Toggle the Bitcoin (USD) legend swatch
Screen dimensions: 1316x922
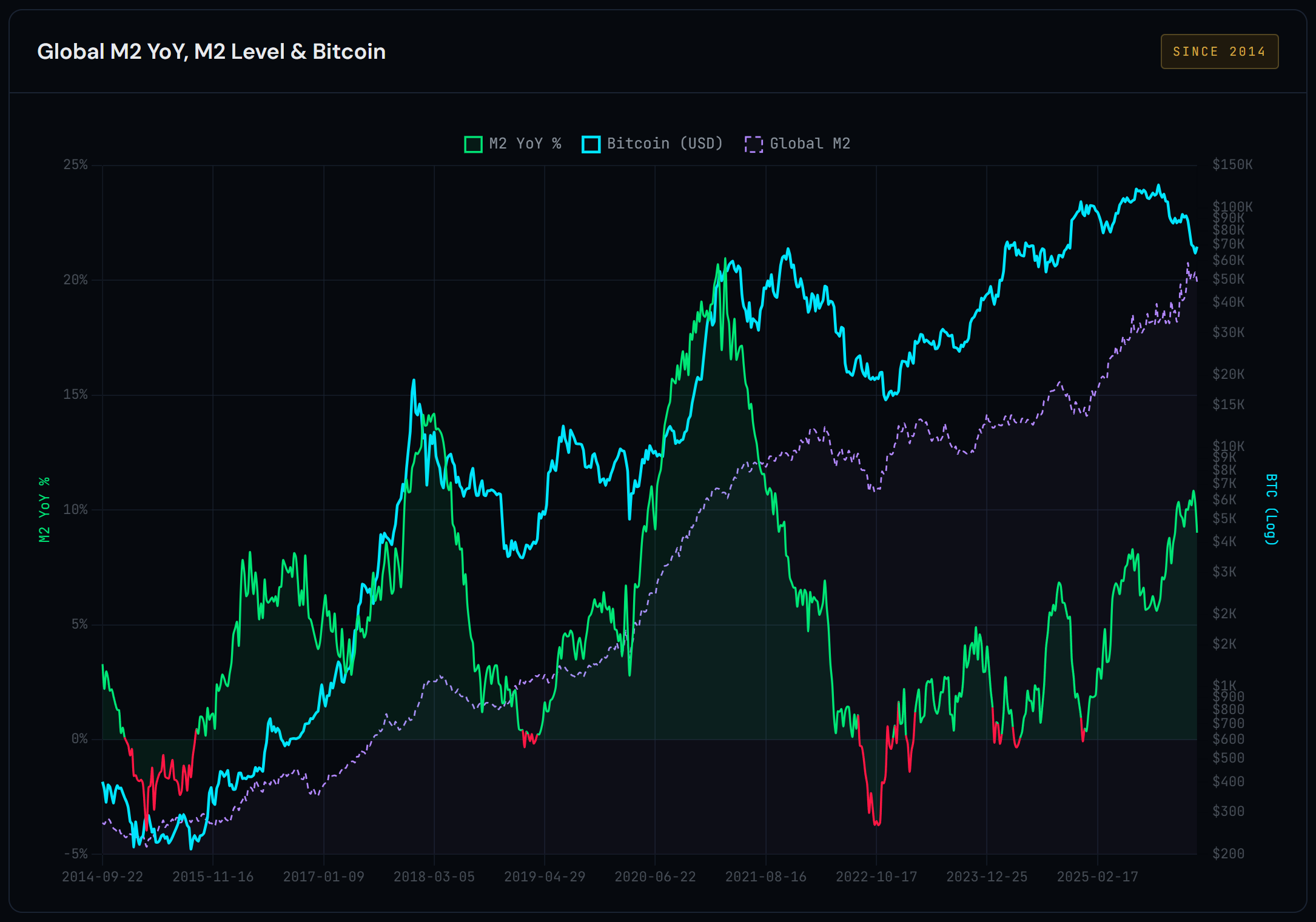tap(591, 144)
